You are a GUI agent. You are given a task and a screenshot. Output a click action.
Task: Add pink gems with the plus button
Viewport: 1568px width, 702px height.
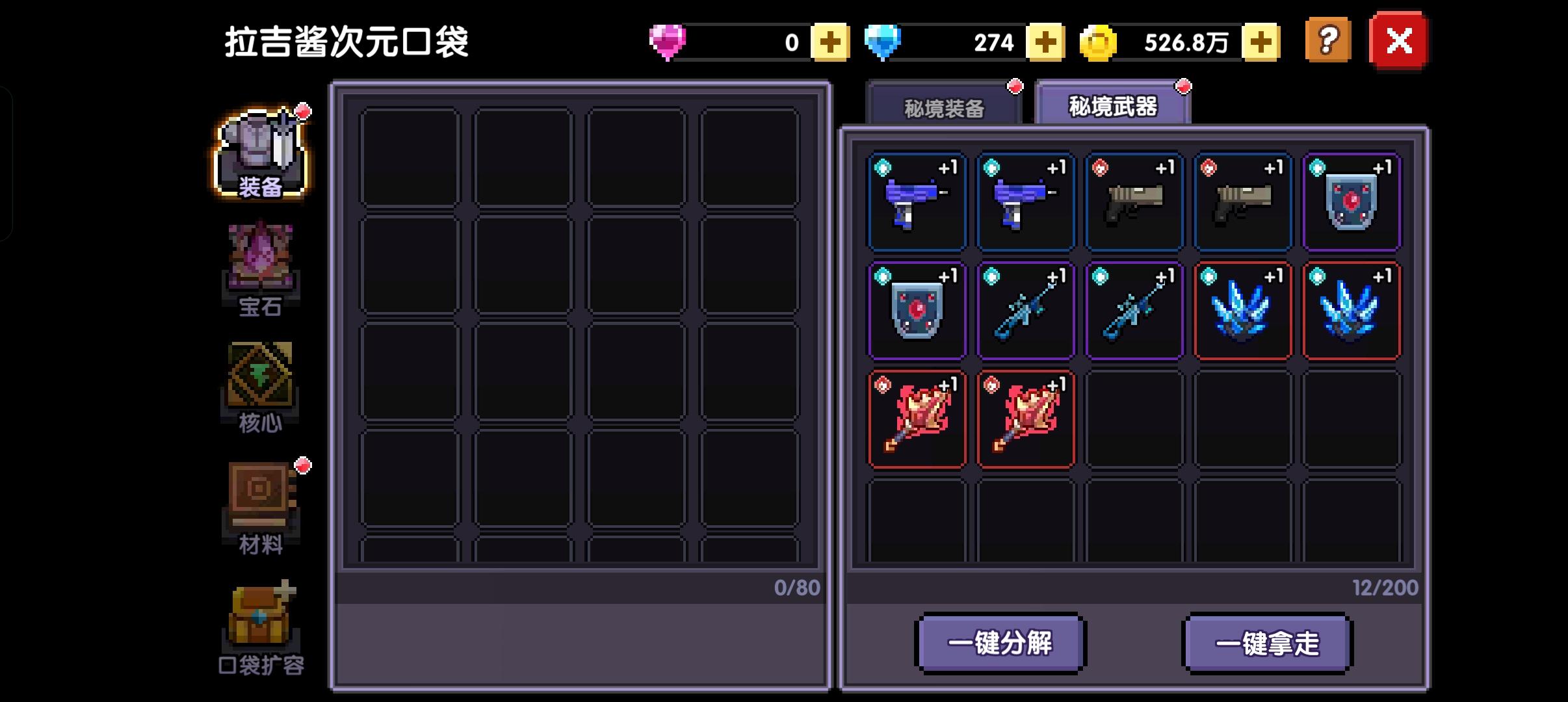pos(830,42)
